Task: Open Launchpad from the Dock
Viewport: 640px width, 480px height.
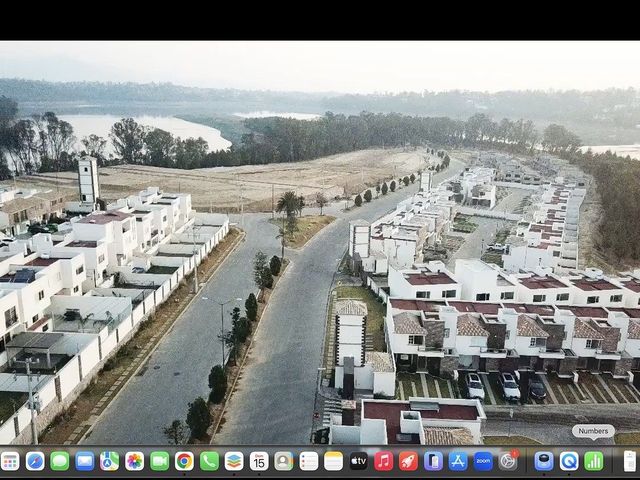Action: [10, 461]
